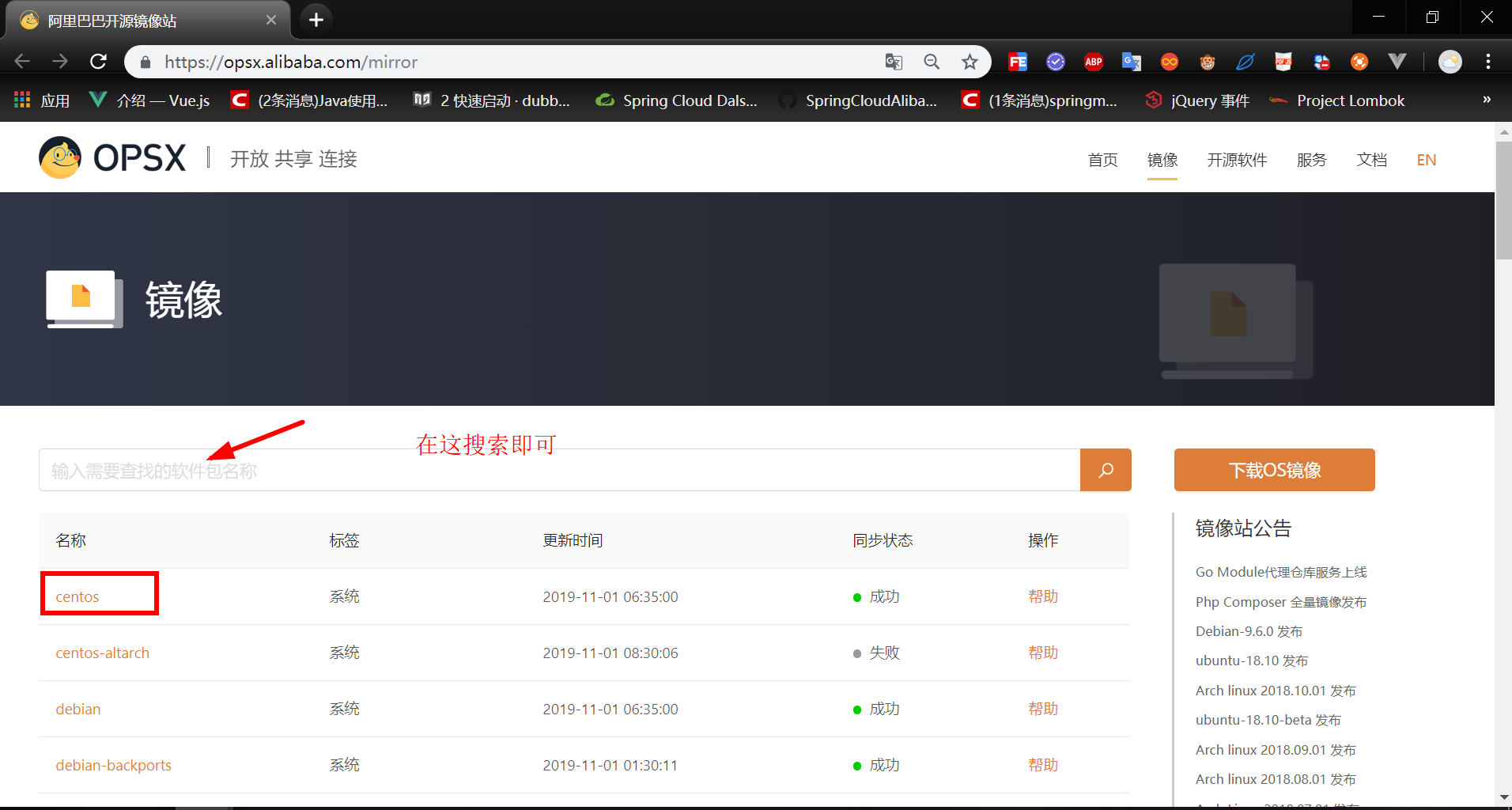This screenshot has width=1512, height=810.
Task: Open the Project Lombok bookmark
Action: click(1337, 100)
